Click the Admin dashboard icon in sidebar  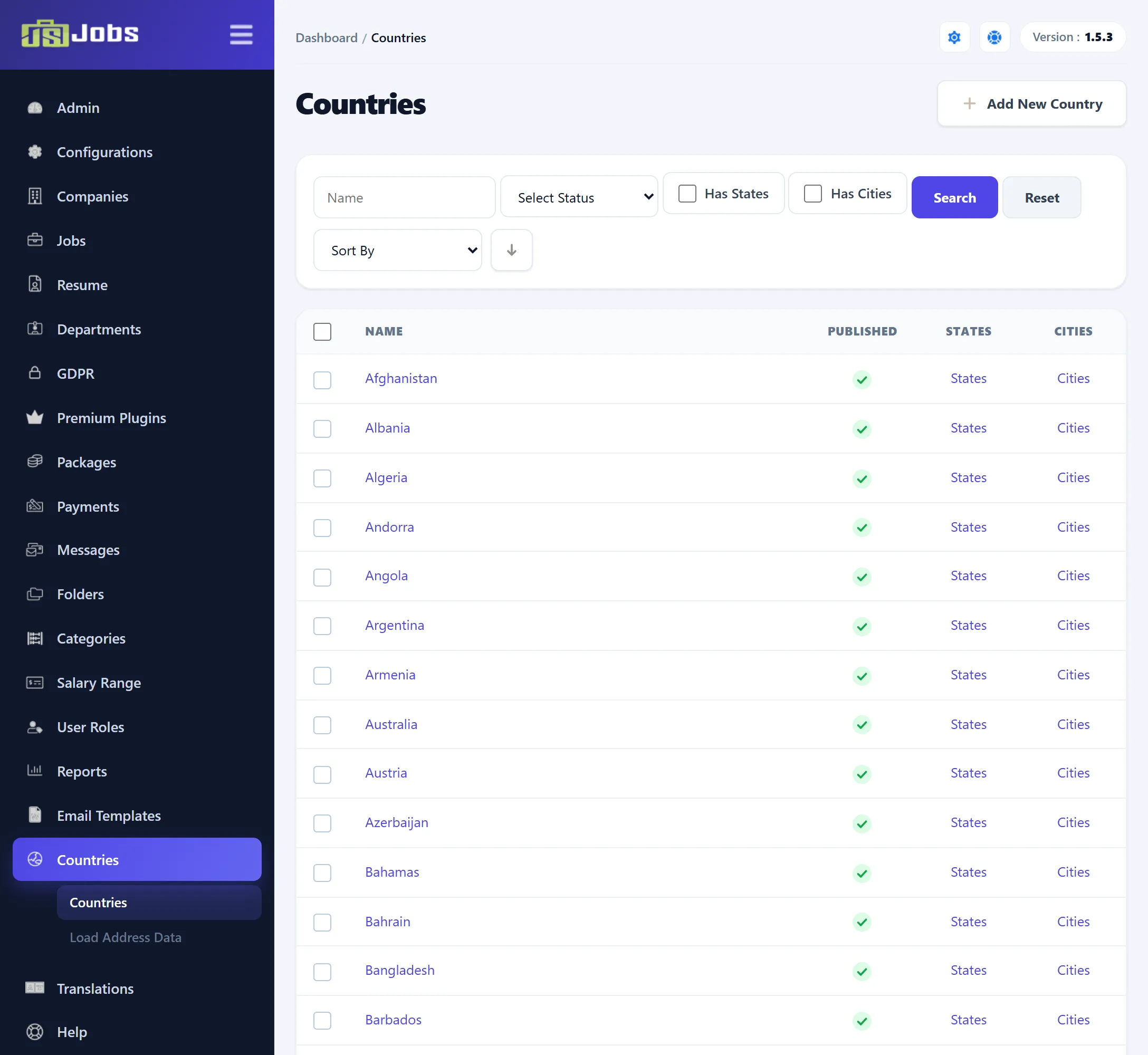tap(35, 108)
